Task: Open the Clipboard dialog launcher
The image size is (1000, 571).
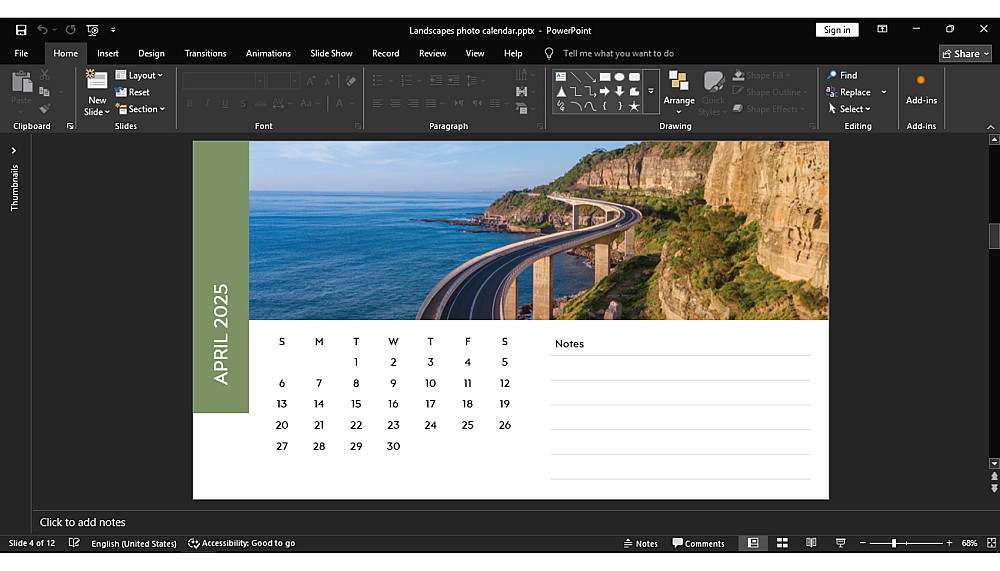Action: point(70,126)
